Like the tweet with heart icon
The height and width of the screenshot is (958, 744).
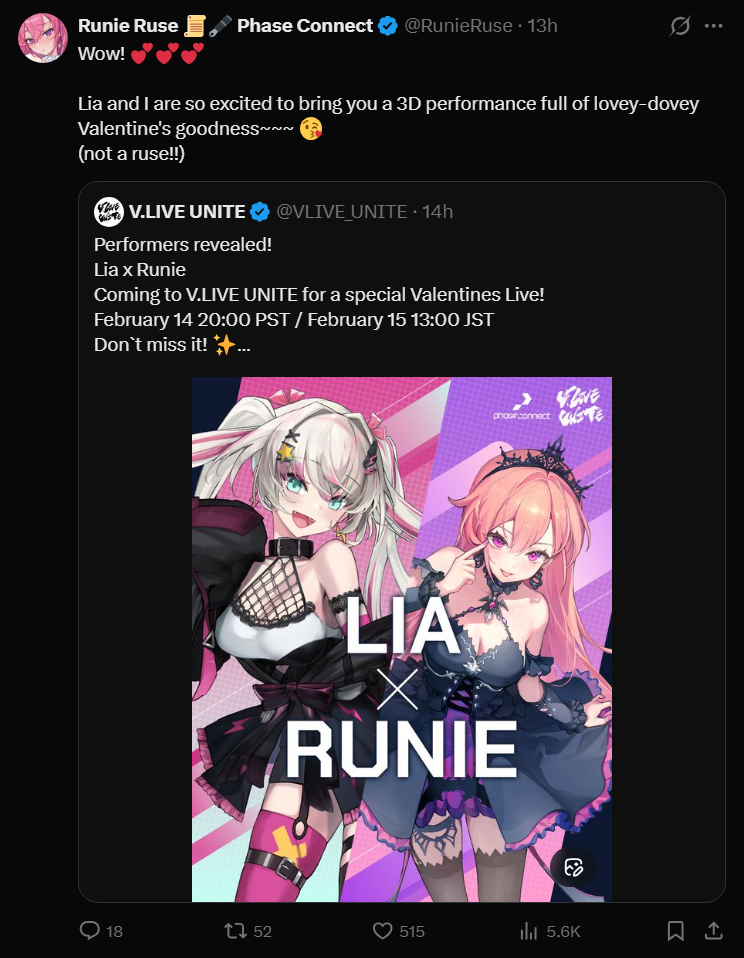(382, 931)
